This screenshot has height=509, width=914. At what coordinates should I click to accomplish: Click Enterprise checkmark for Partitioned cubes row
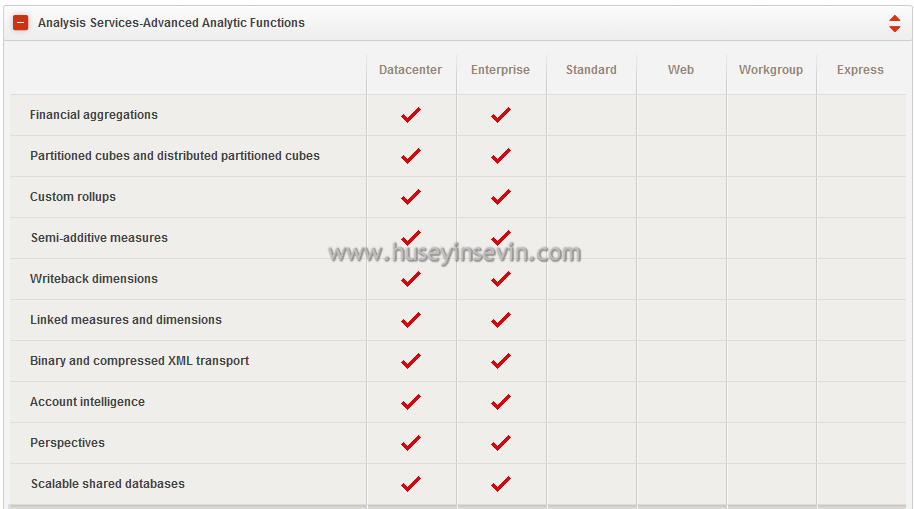pyautogui.click(x=501, y=156)
